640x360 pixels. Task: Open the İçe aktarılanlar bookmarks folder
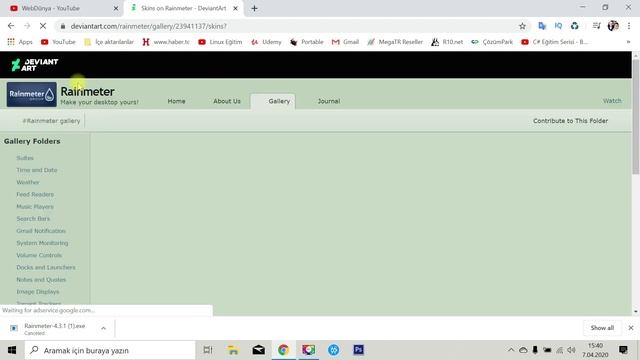click(109, 42)
